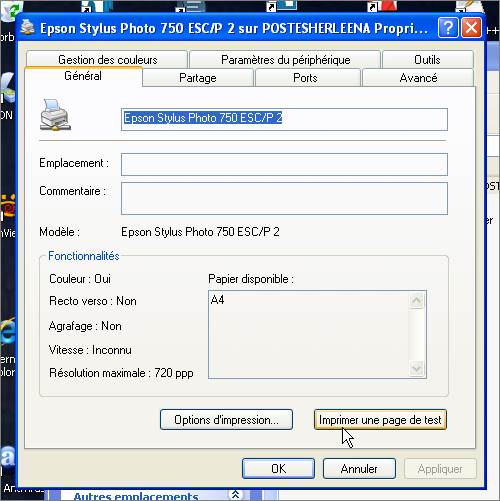
Task: Click the help question mark button
Action: 448,28
